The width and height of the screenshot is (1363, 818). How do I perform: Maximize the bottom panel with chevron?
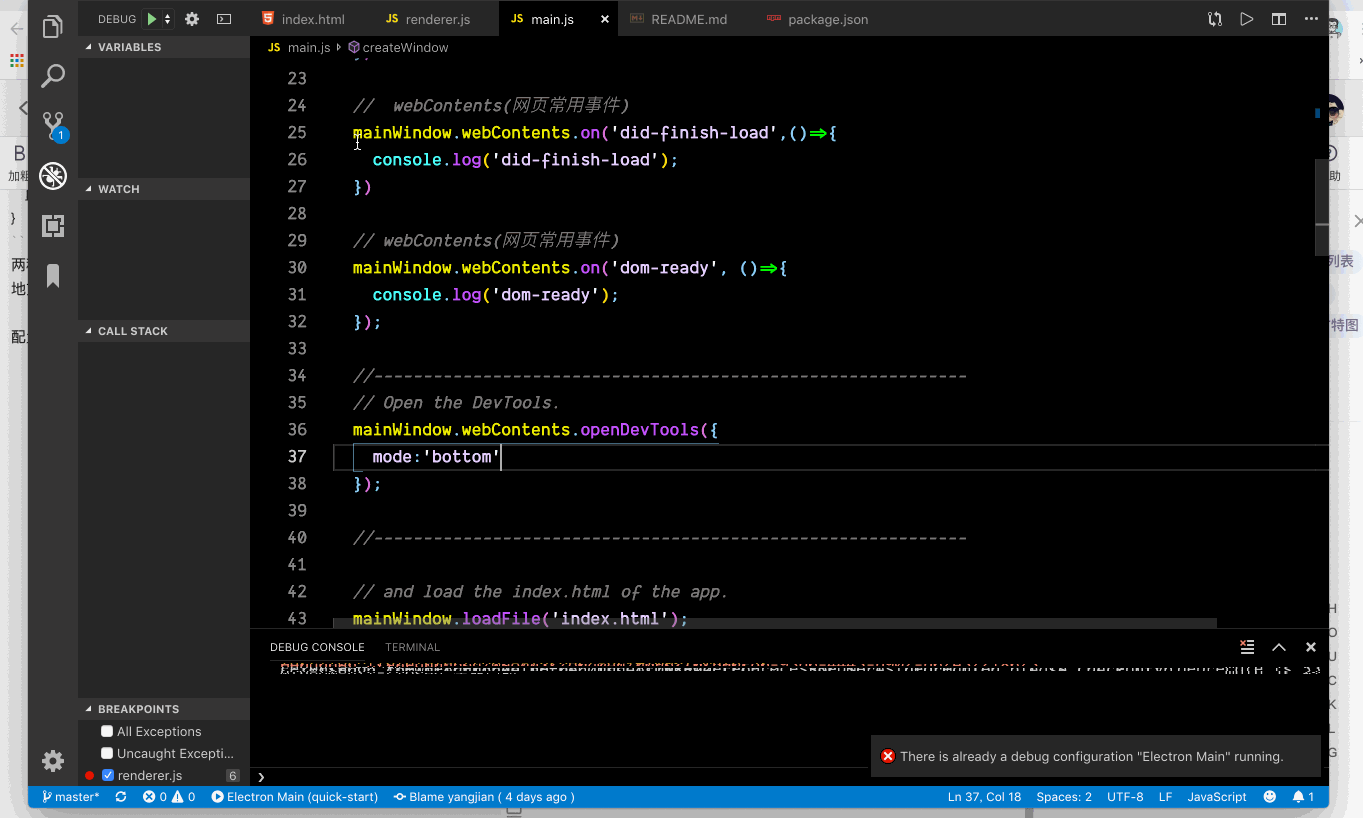pos(1279,647)
